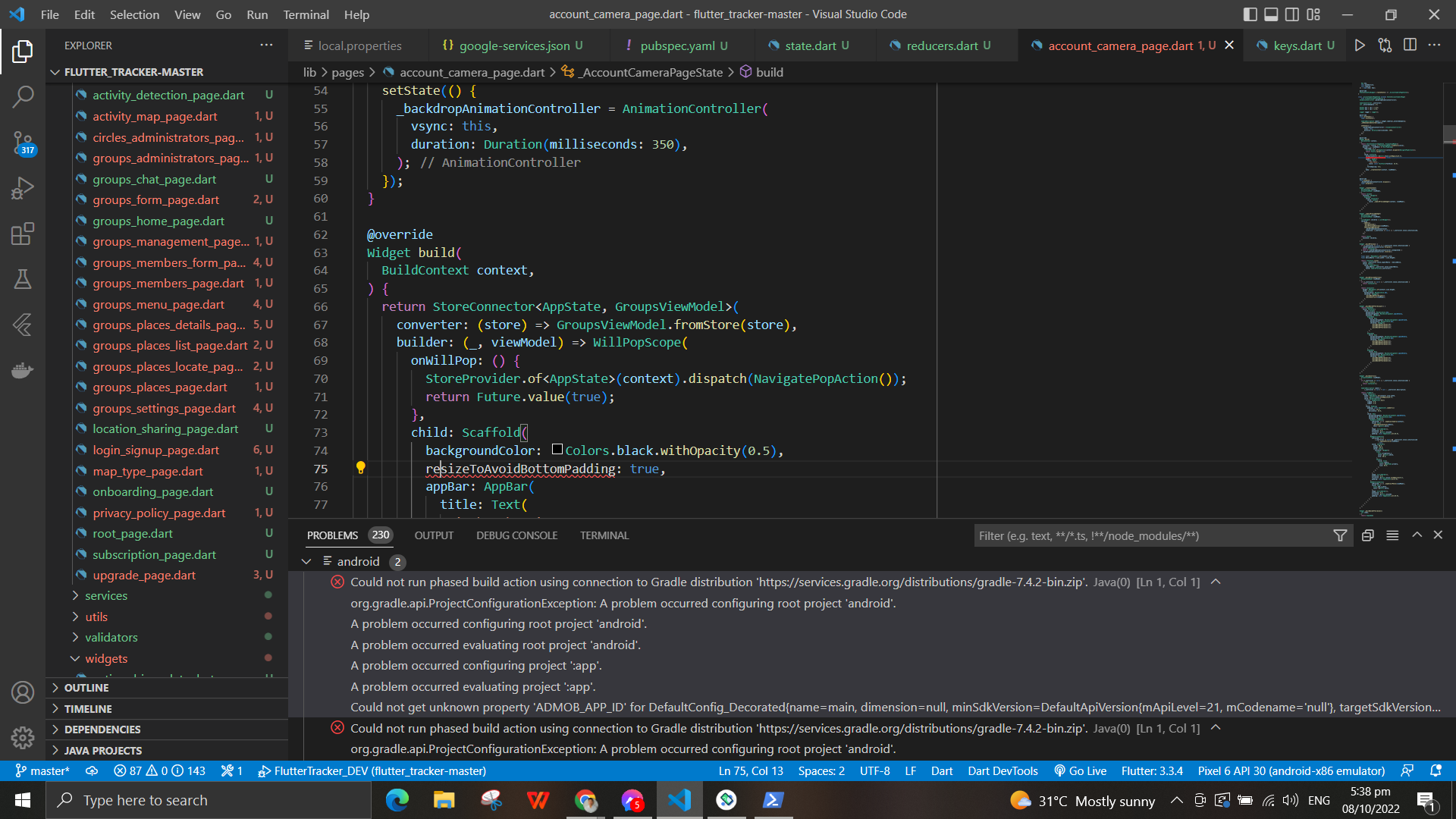Collapse the android group in Problems

coord(306,561)
